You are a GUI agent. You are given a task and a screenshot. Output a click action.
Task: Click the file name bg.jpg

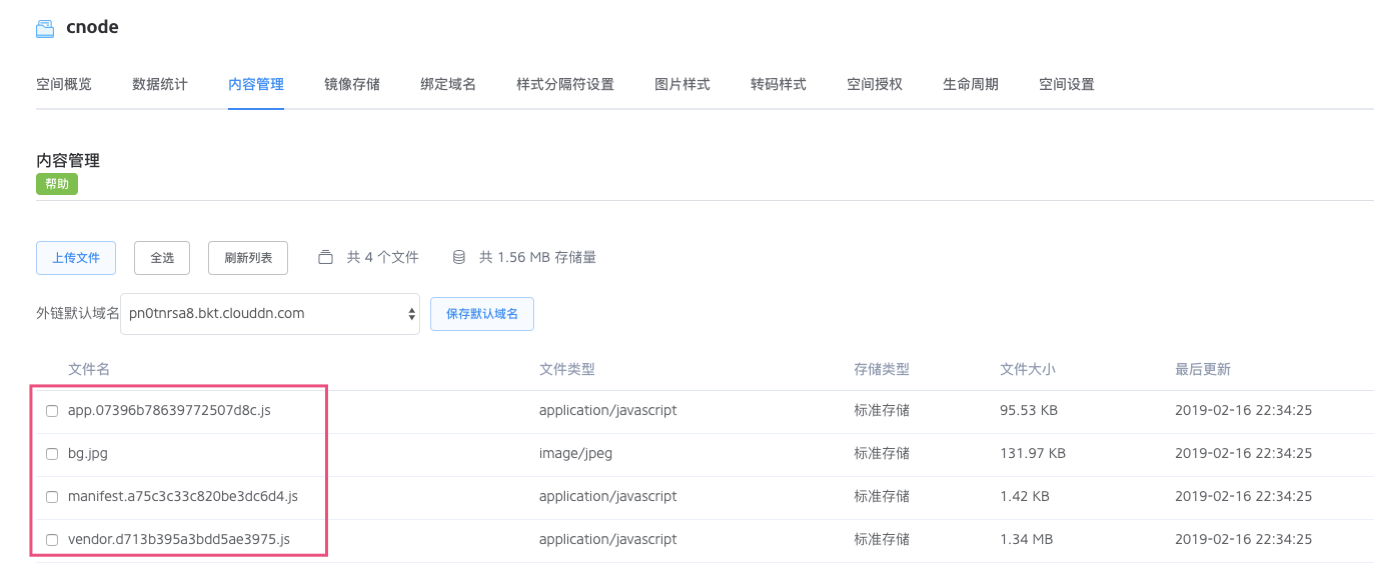pos(88,453)
